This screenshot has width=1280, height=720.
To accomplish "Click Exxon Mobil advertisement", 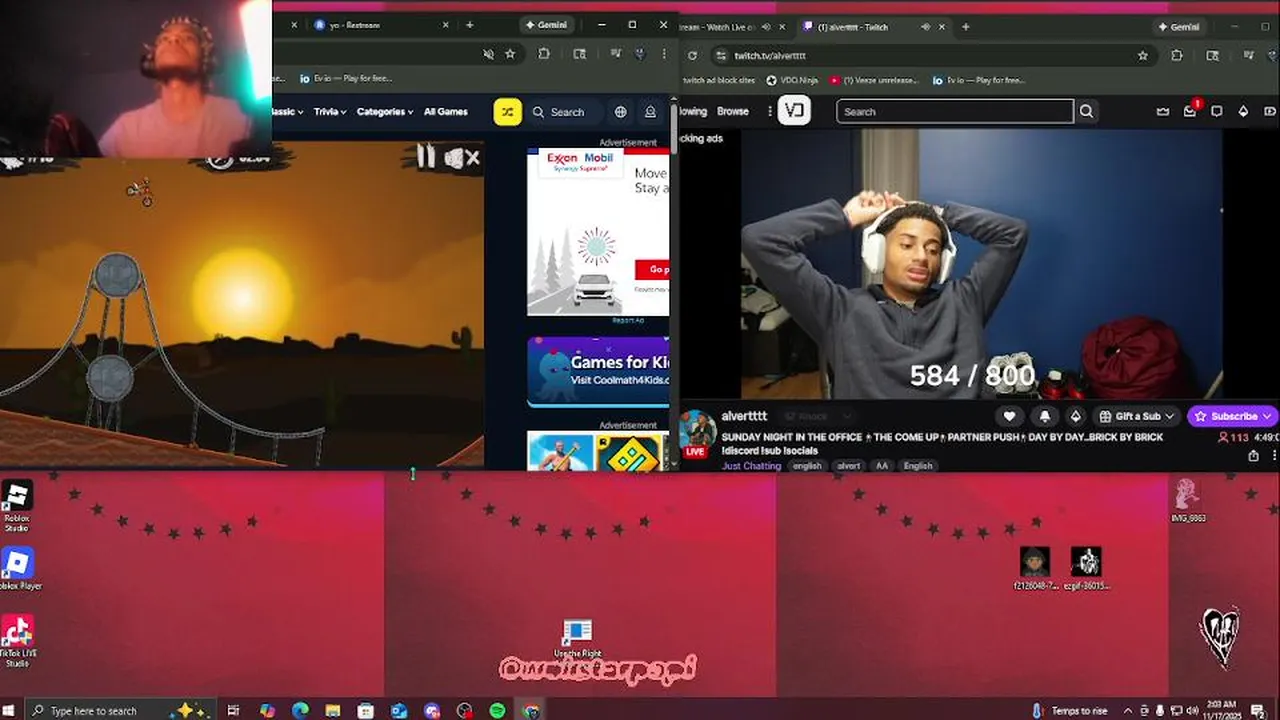I will click(x=598, y=232).
